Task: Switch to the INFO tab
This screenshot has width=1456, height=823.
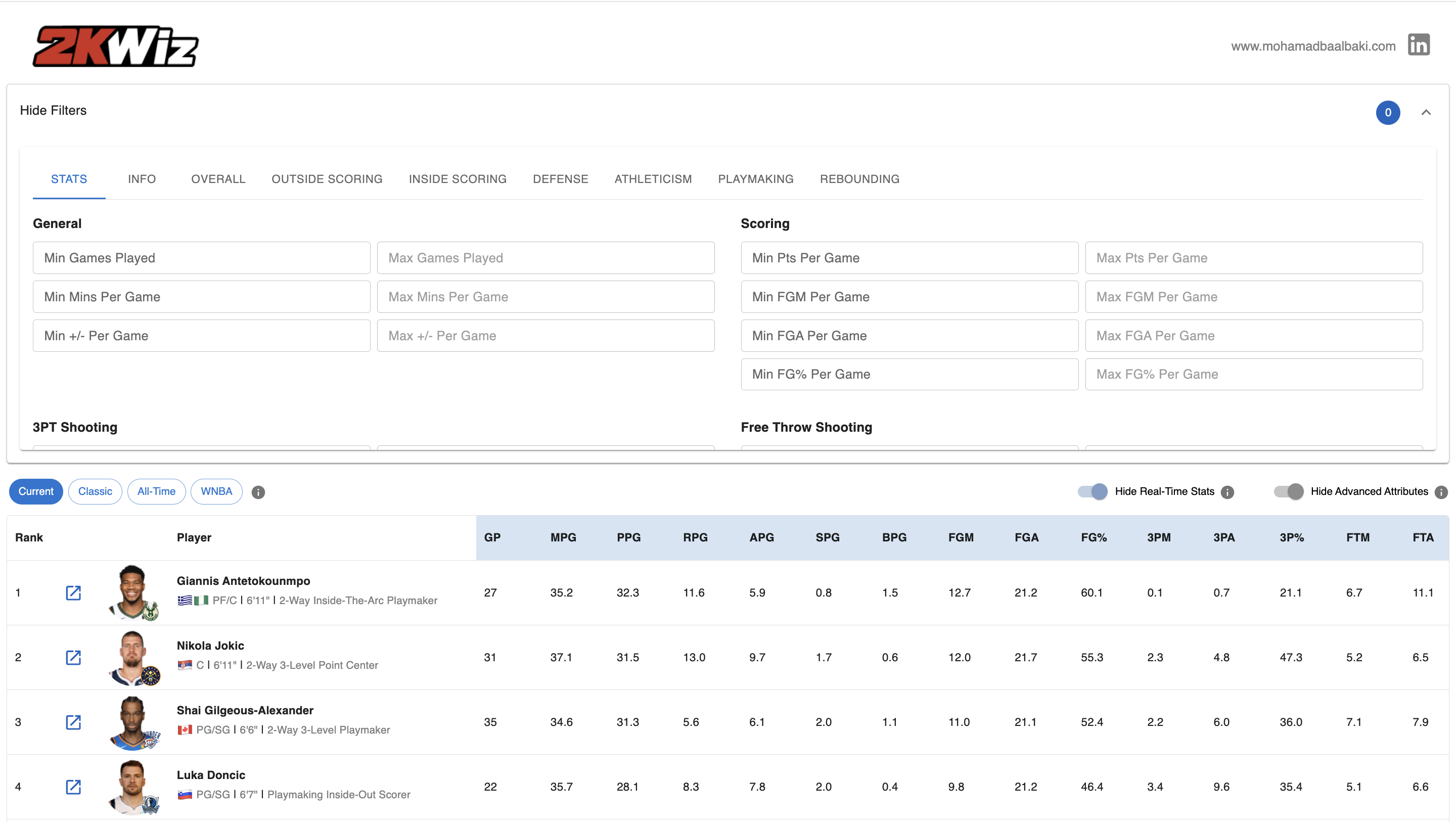Action: [142, 179]
